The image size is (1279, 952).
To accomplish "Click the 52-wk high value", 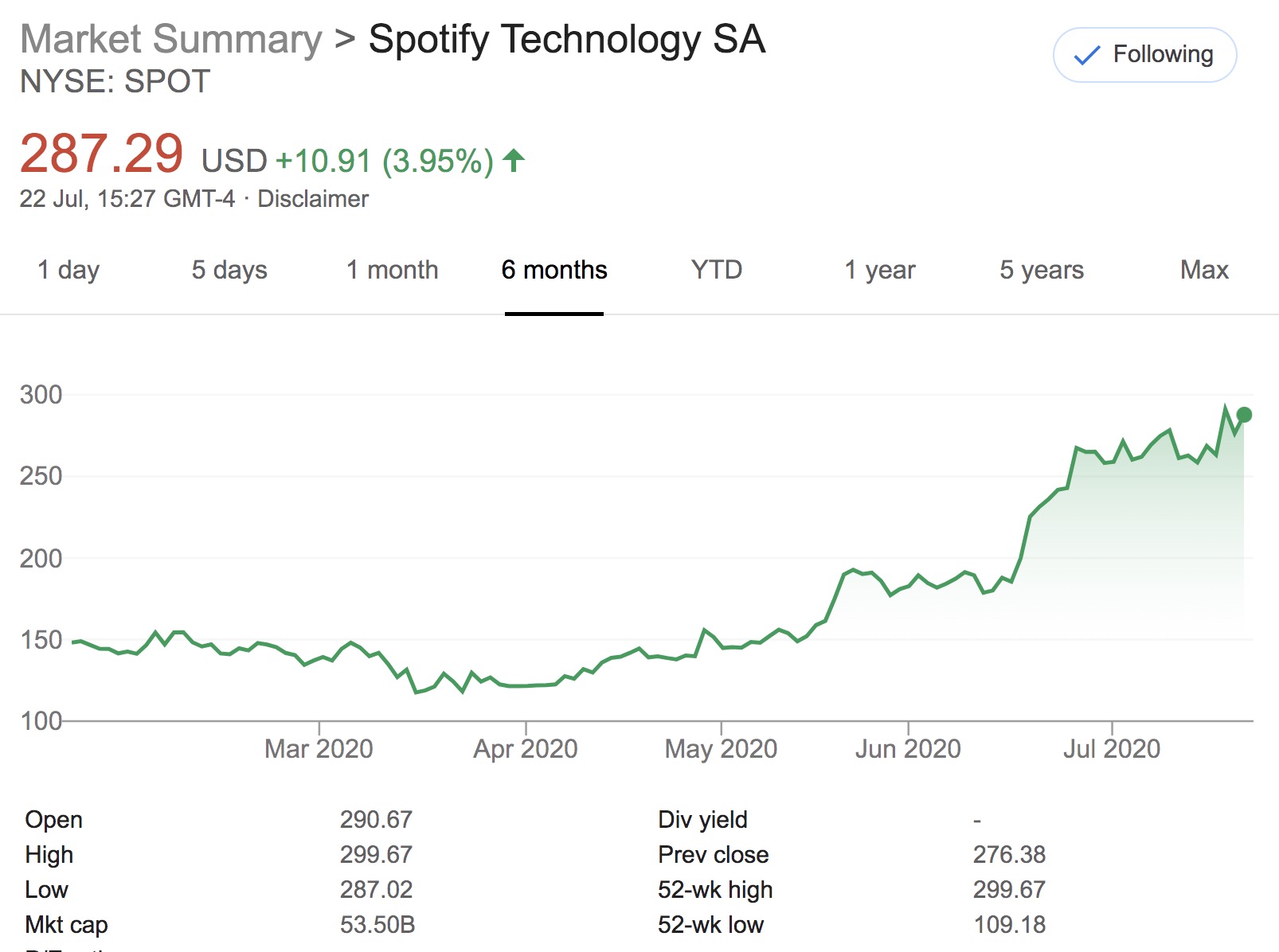I will click(1009, 889).
